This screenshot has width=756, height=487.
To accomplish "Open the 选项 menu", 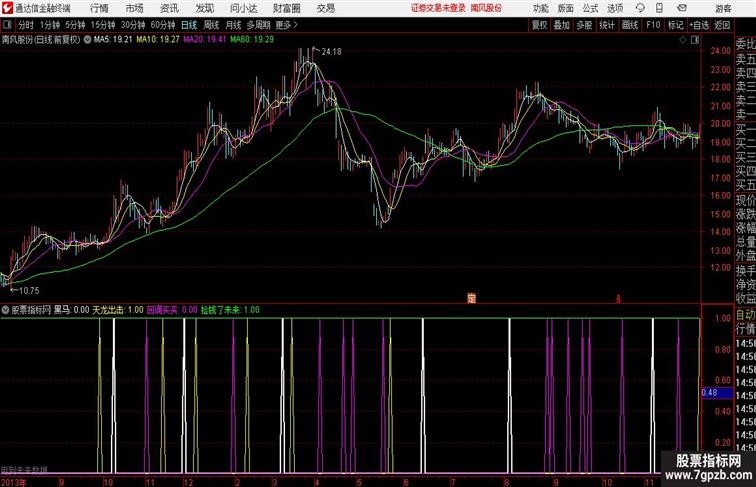I will coord(615,8).
